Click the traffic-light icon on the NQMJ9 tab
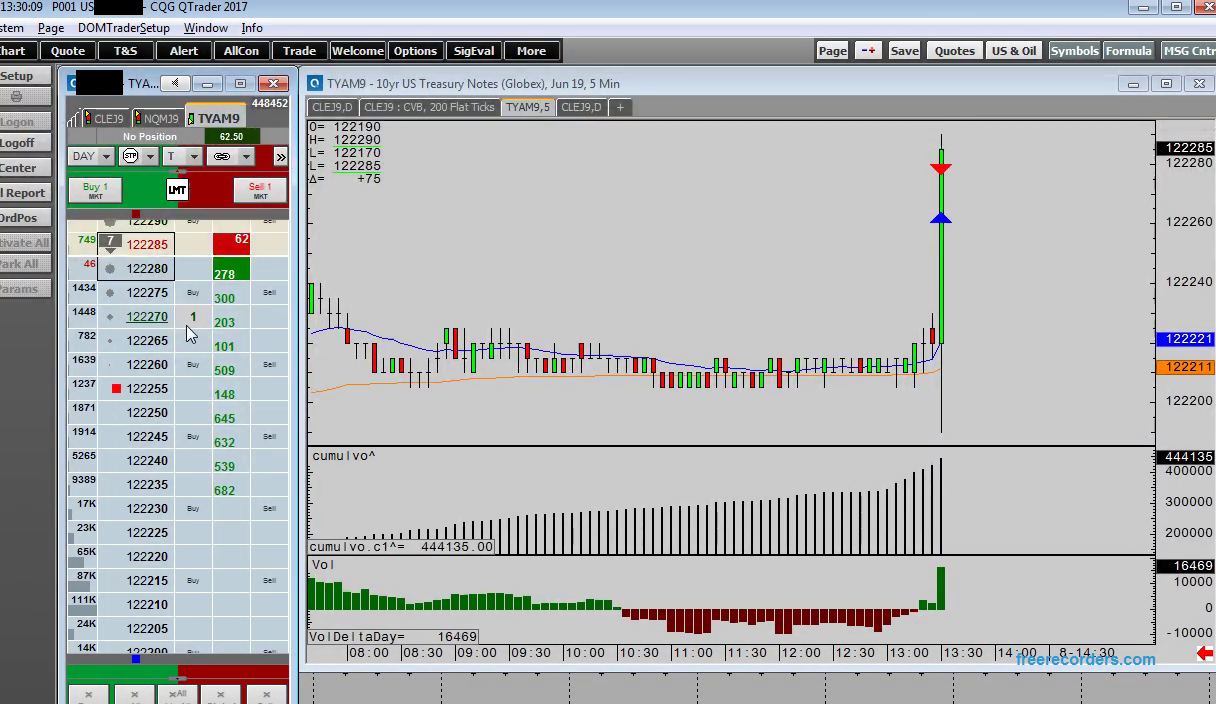The height and width of the screenshot is (704, 1216). click(x=138, y=118)
